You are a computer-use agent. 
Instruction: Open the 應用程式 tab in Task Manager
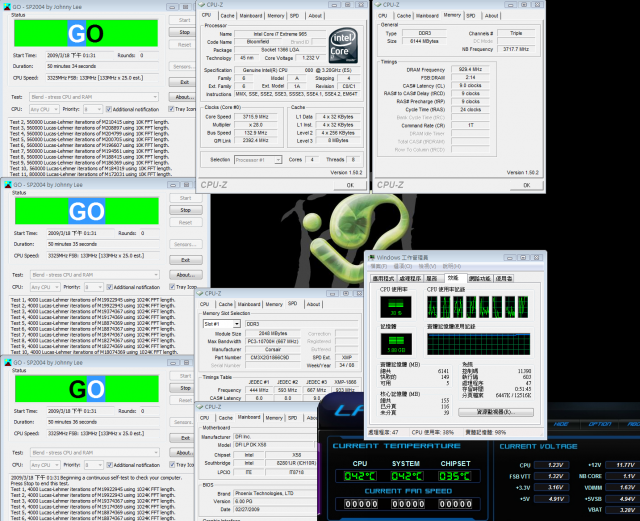point(383,278)
